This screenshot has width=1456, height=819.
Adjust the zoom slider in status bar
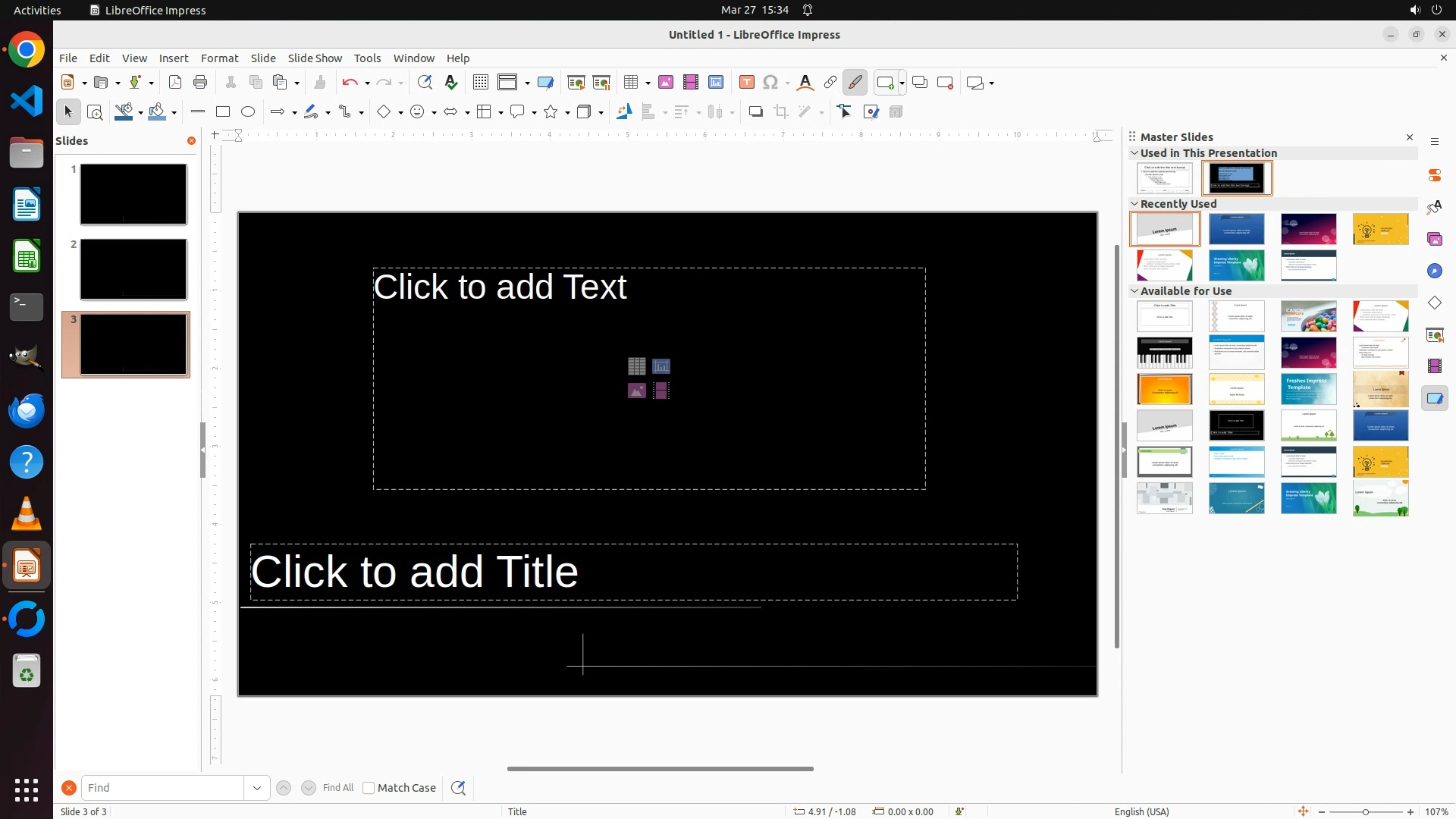[x=1366, y=812]
